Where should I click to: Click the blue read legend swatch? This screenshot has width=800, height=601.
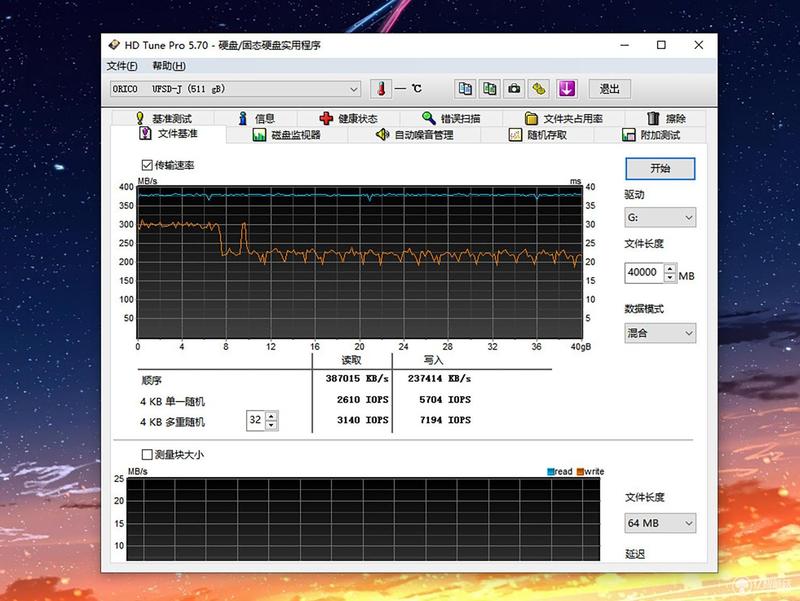click(551, 472)
